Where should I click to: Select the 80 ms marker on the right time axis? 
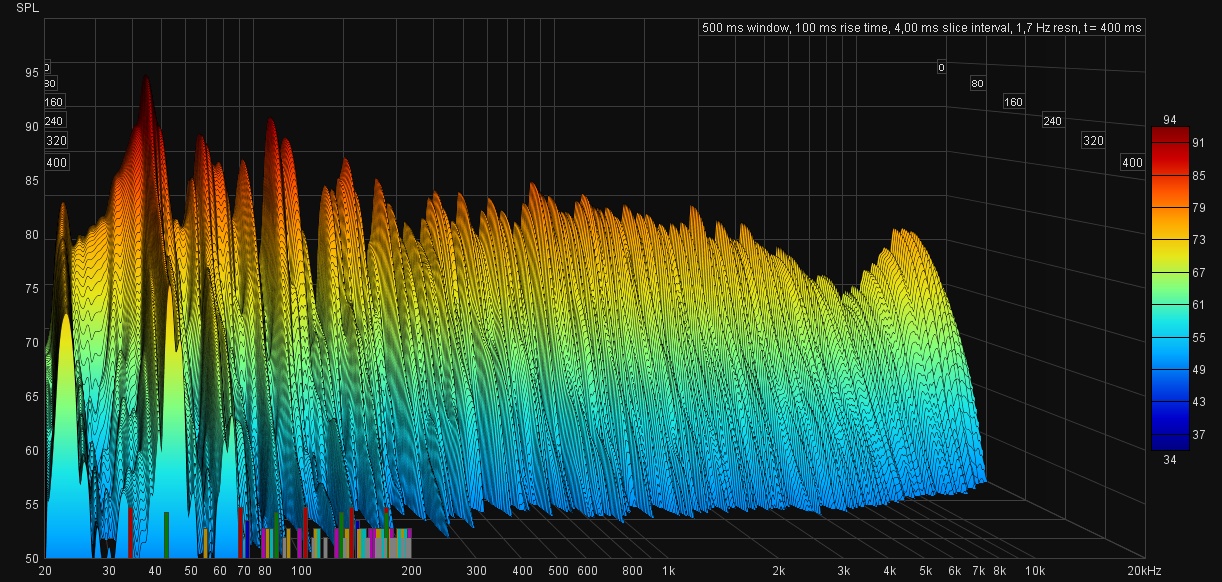click(977, 84)
